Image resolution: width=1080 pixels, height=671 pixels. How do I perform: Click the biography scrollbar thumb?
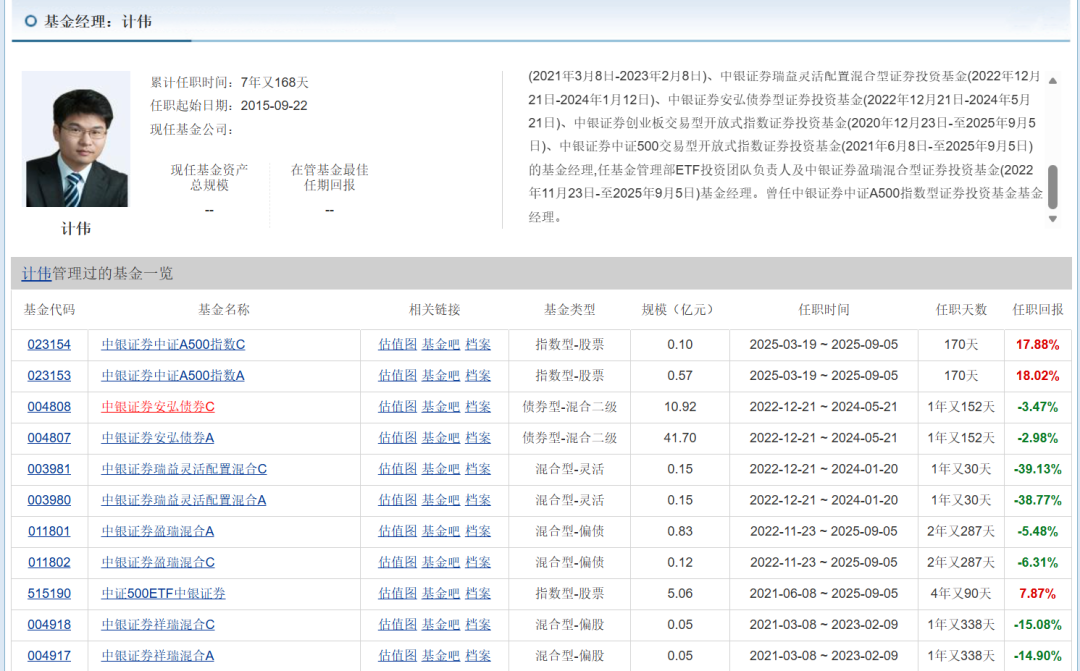[1052, 187]
